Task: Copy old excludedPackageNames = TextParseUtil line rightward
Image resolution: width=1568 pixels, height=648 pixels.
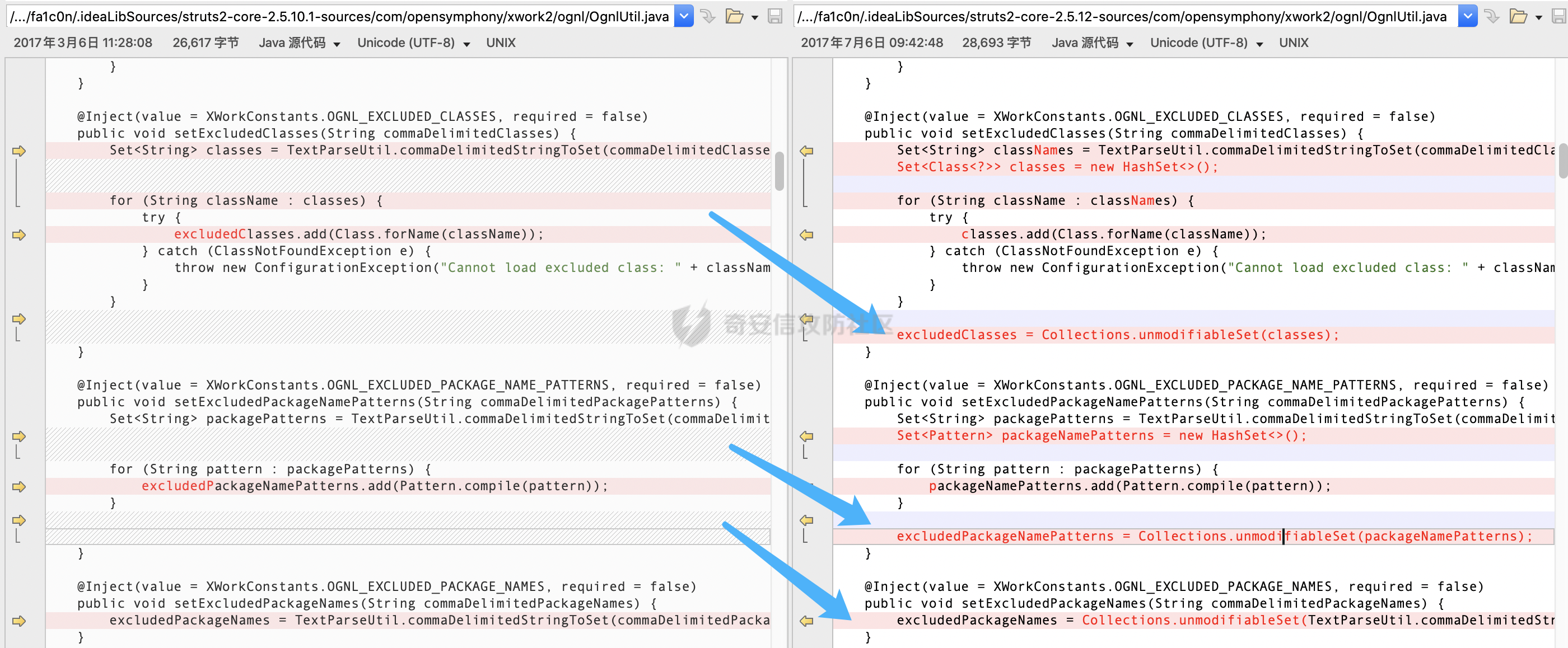Action: [x=19, y=621]
